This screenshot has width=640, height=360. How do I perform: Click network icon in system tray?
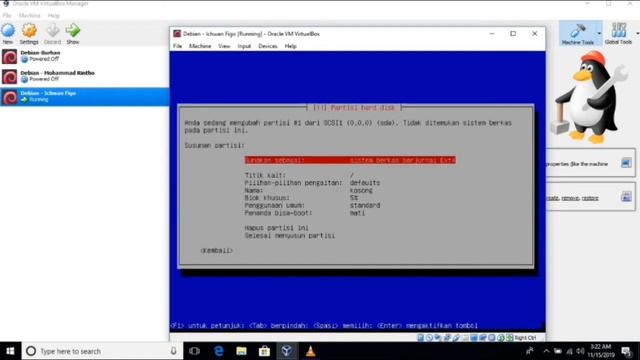click(x=569, y=351)
